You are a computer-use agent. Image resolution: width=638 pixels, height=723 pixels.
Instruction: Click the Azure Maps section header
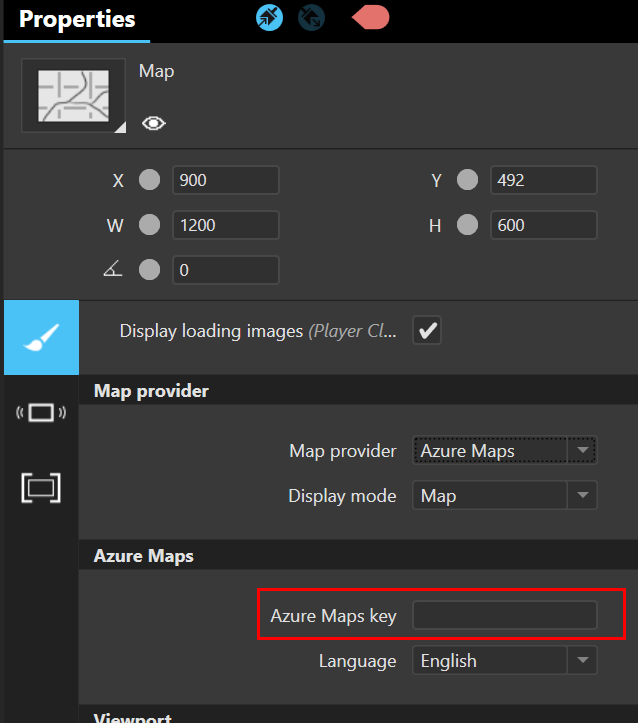144,555
